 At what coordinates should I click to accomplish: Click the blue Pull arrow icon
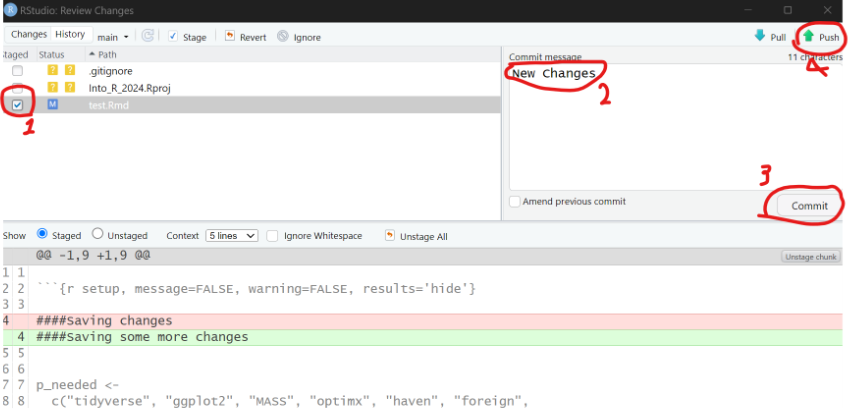pos(759,37)
